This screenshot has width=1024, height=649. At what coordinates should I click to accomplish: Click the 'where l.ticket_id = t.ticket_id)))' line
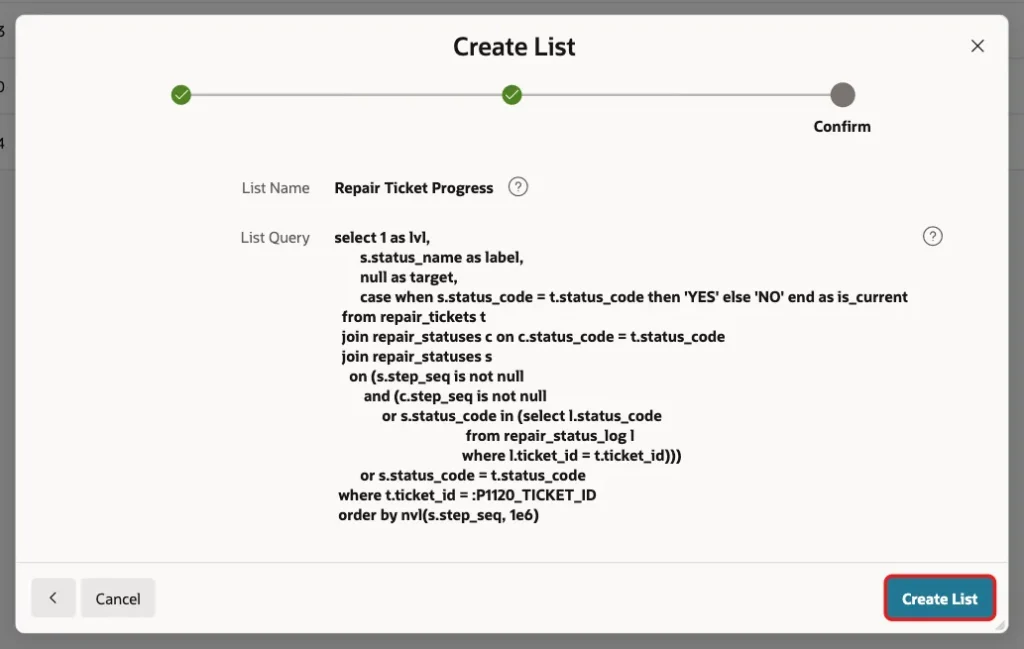coord(571,456)
